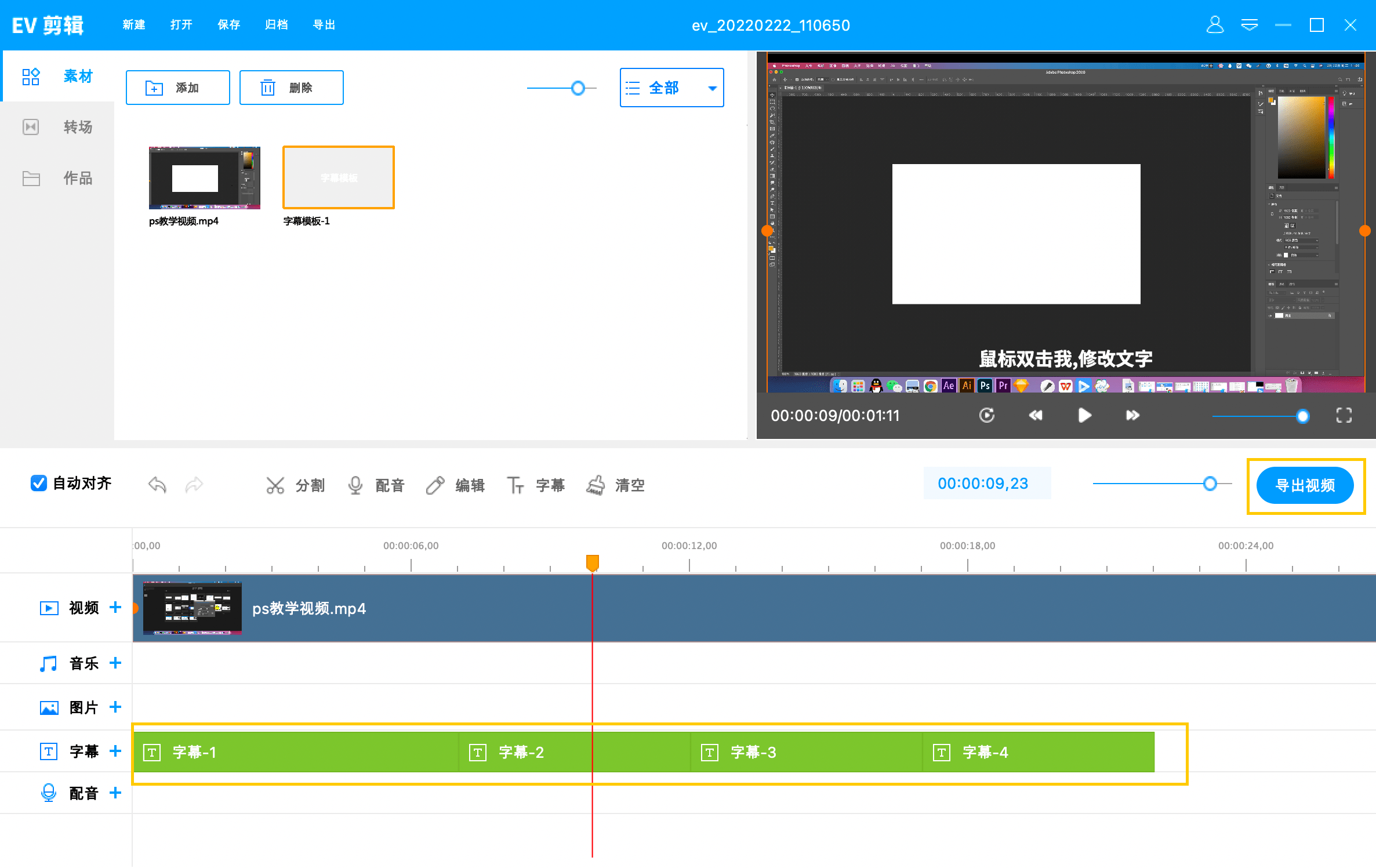This screenshot has height=868, width=1376.
Task: Select the 字幕-3 clip on timeline
Action: pos(806,752)
